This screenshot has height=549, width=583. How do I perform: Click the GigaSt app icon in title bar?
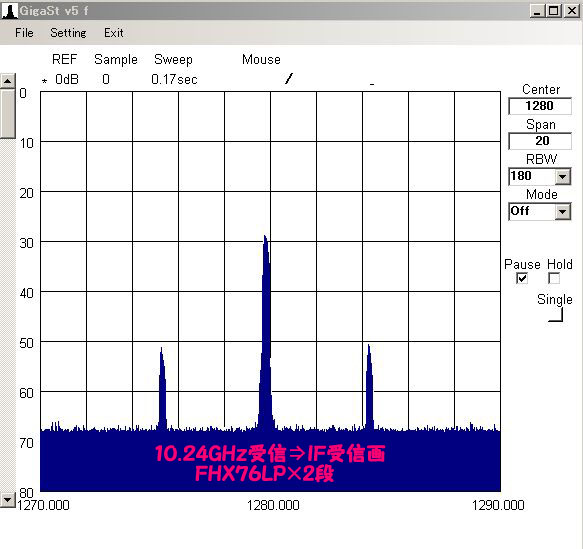(9, 10)
